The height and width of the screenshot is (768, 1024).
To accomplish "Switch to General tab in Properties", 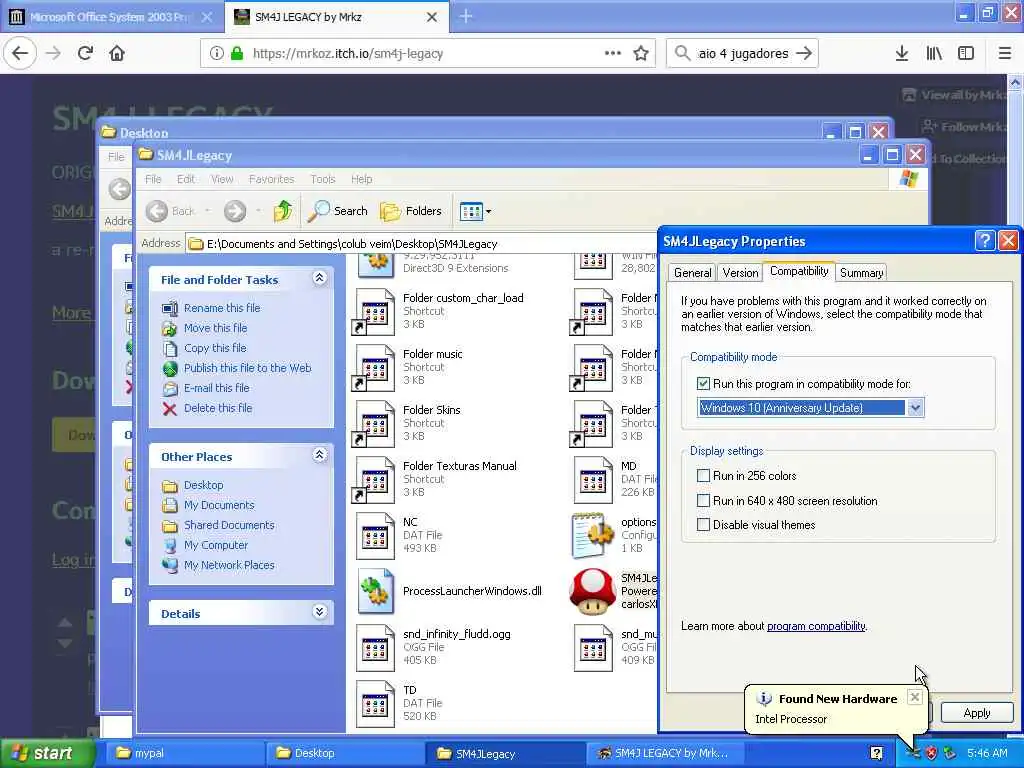I will tap(692, 273).
